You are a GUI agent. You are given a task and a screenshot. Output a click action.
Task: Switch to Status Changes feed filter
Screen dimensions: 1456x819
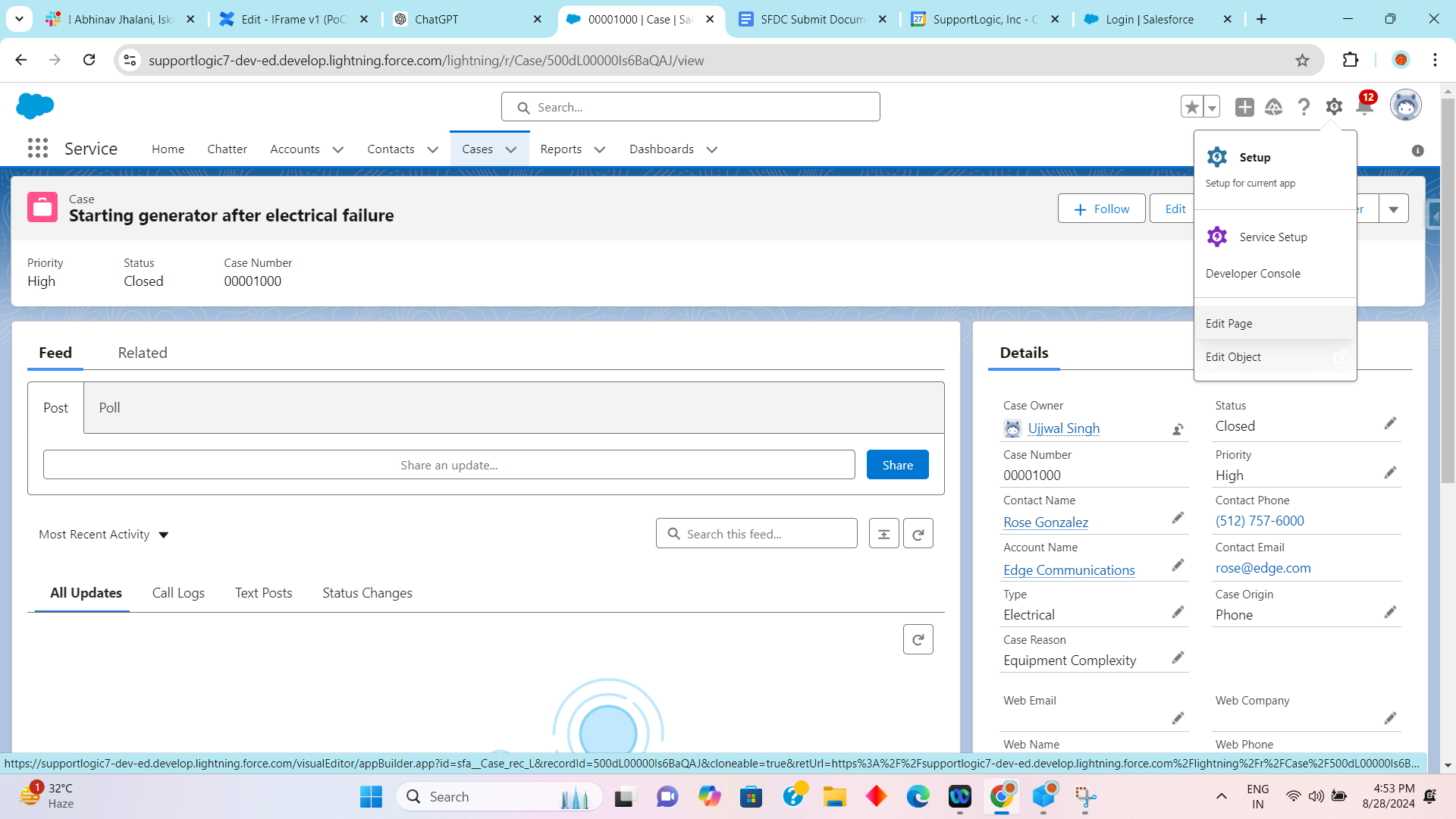pos(367,593)
